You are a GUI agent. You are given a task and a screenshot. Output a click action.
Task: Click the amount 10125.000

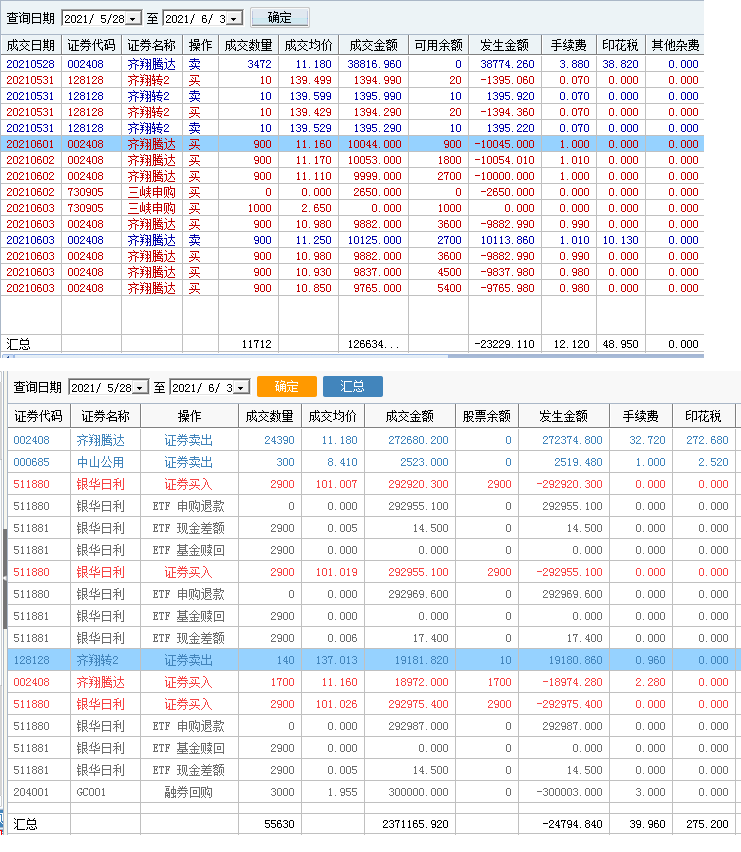pos(374,240)
